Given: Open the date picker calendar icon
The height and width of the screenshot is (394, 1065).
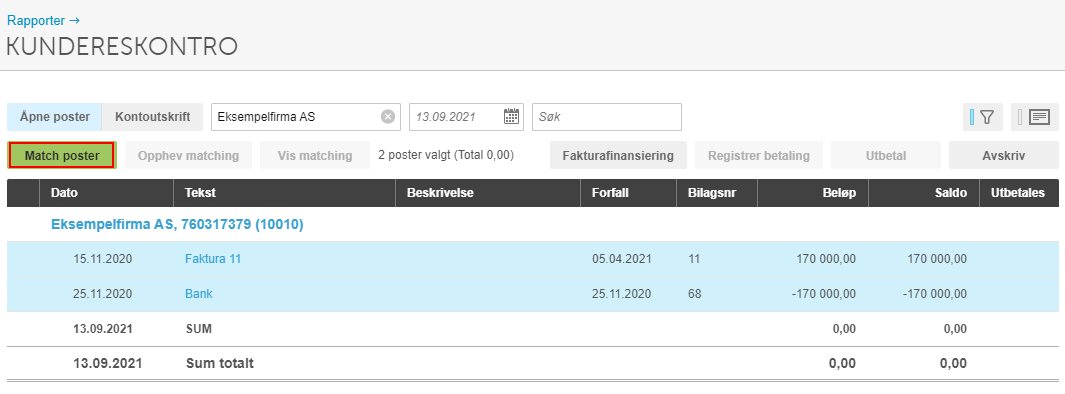Looking at the screenshot, I should tap(511, 116).
